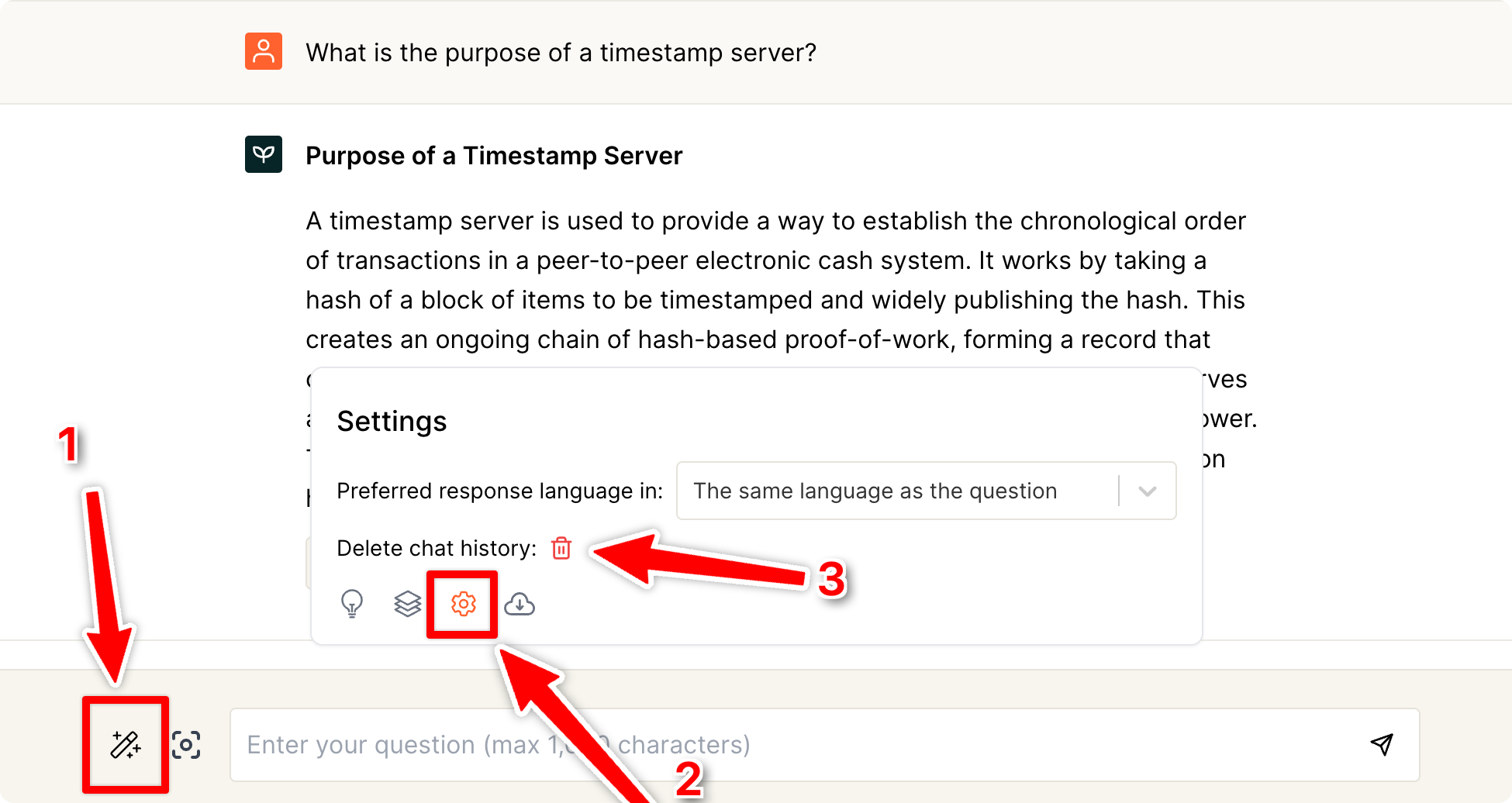Click the dark green assistant avatar icon
This screenshot has width=1512, height=803.
pos(264,154)
